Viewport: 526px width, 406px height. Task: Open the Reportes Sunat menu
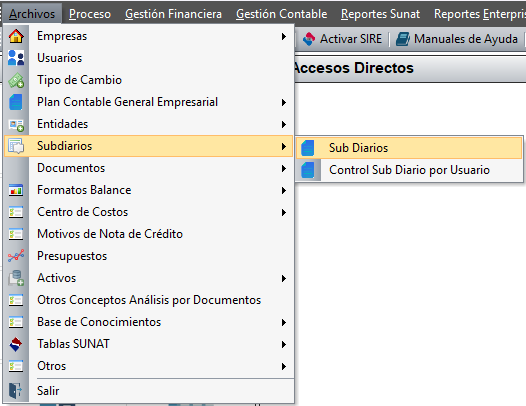coord(380,14)
